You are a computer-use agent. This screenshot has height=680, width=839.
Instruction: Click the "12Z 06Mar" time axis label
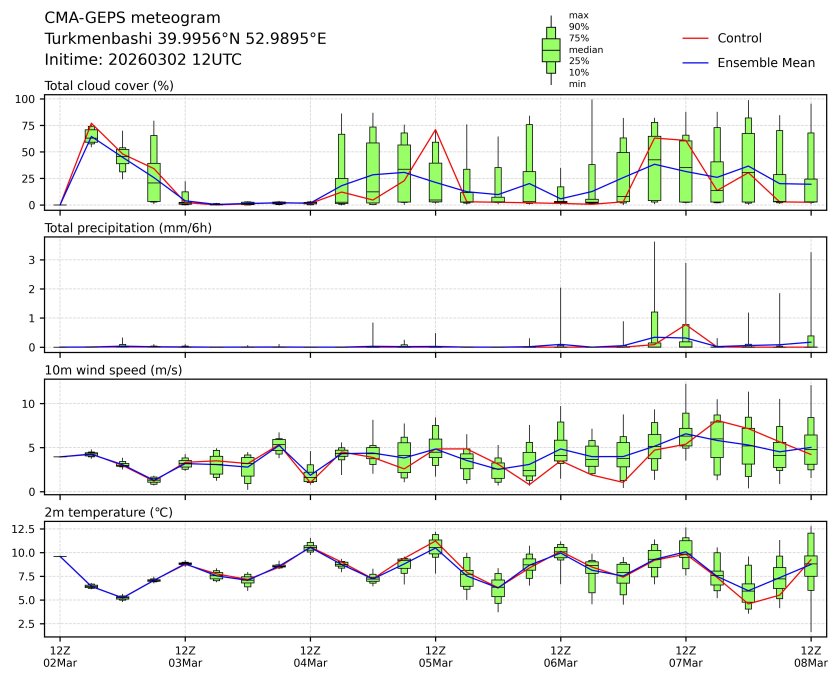pos(560,657)
